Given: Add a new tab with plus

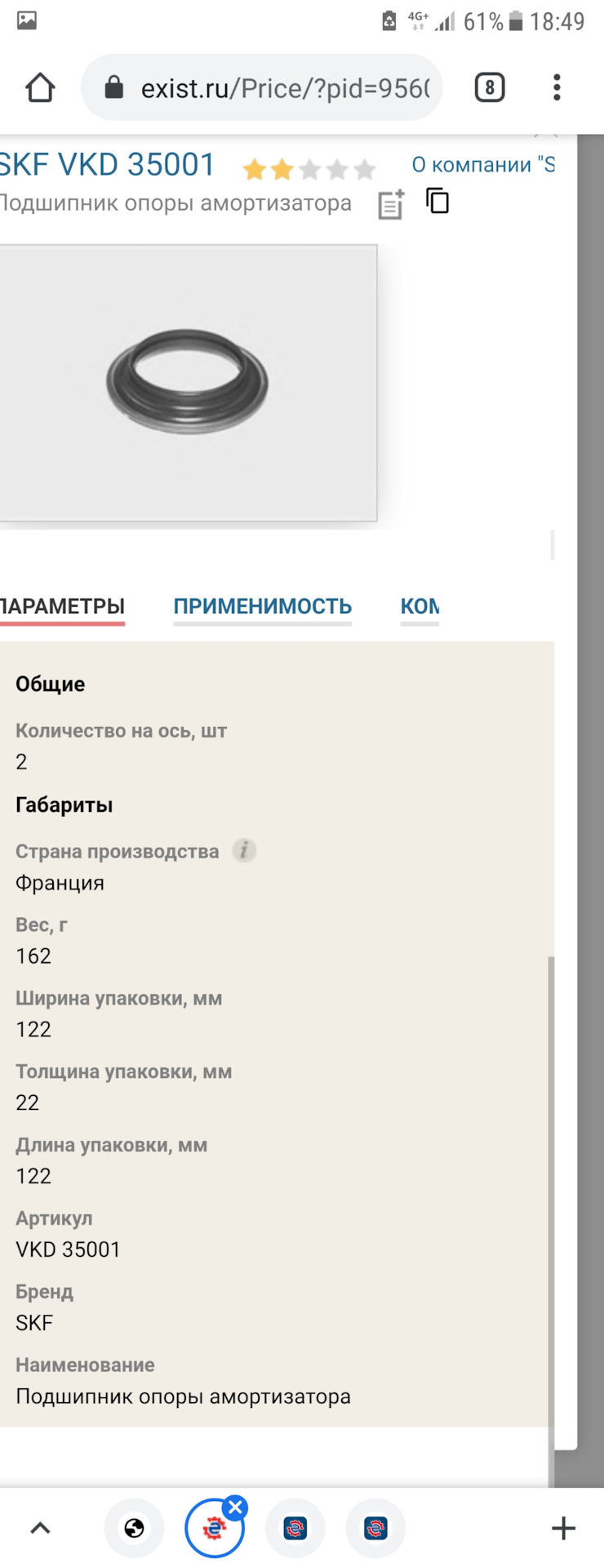Looking at the screenshot, I should [x=563, y=1528].
